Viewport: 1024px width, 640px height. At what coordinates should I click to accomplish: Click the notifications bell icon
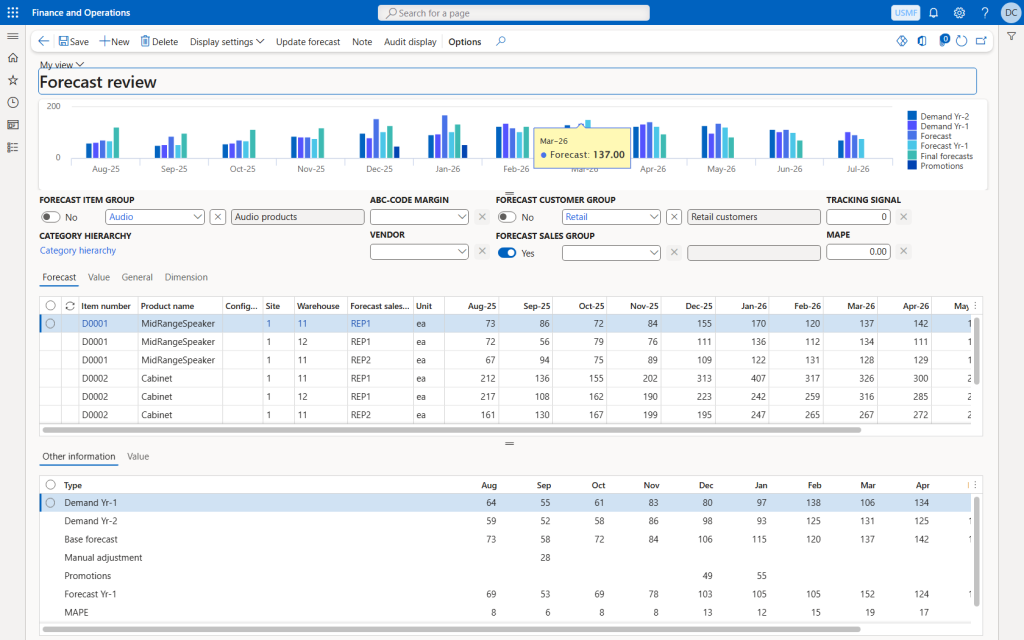tap(933, 12)
